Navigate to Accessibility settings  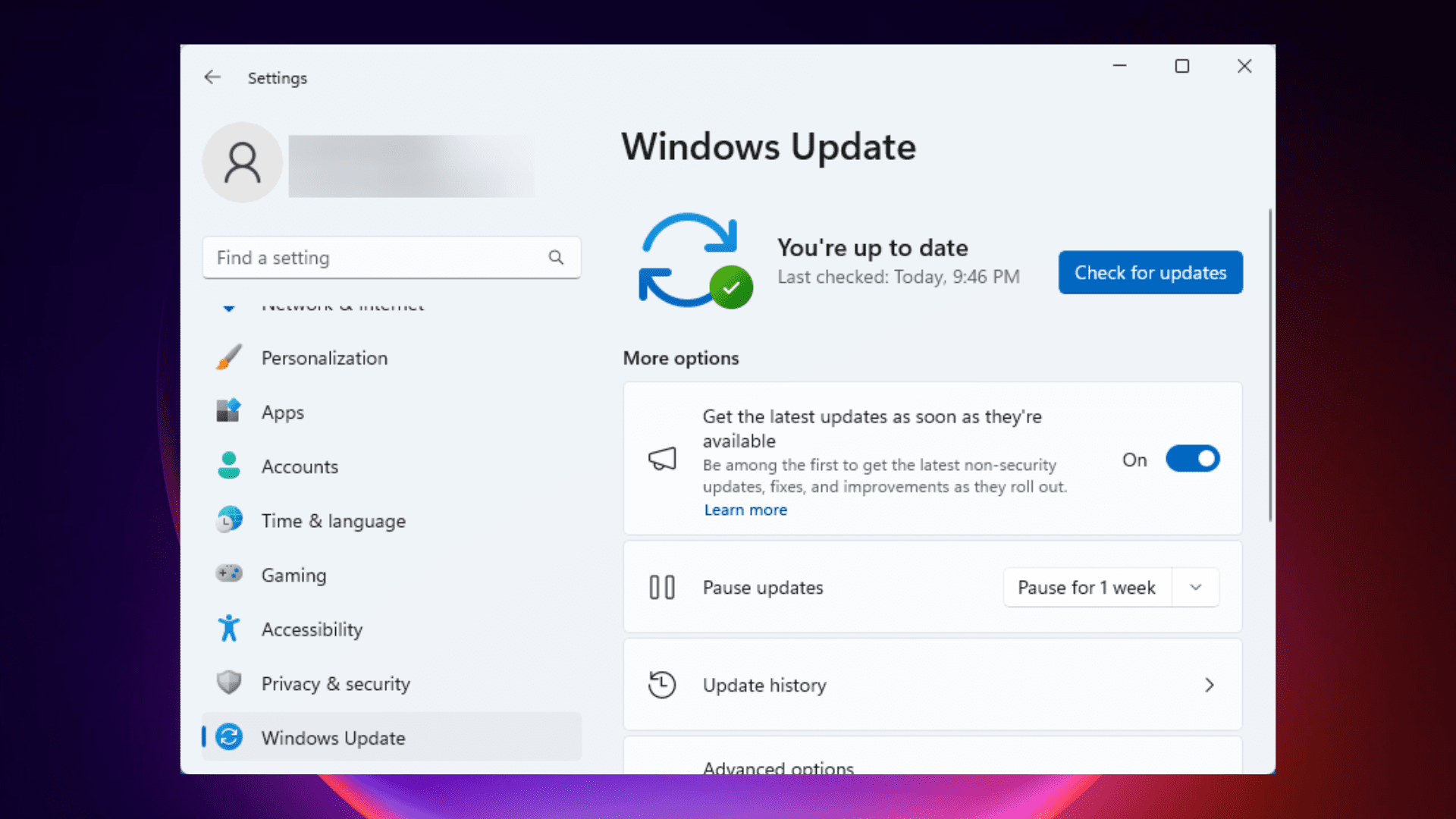click(392, 629)
